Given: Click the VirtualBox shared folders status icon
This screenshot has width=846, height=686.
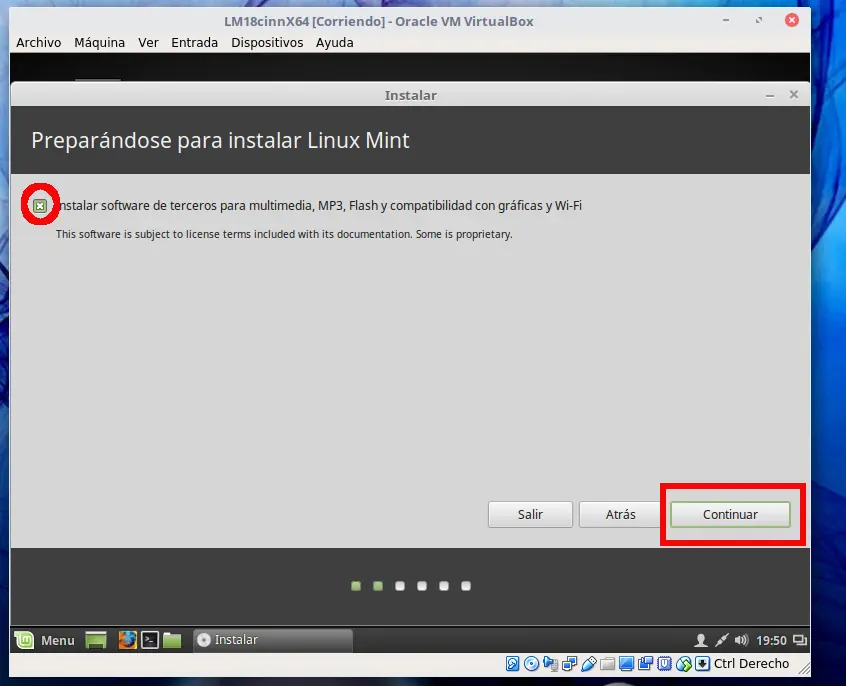Looking at the screenshot, I should pyautogui.click(x=608, y=664).
